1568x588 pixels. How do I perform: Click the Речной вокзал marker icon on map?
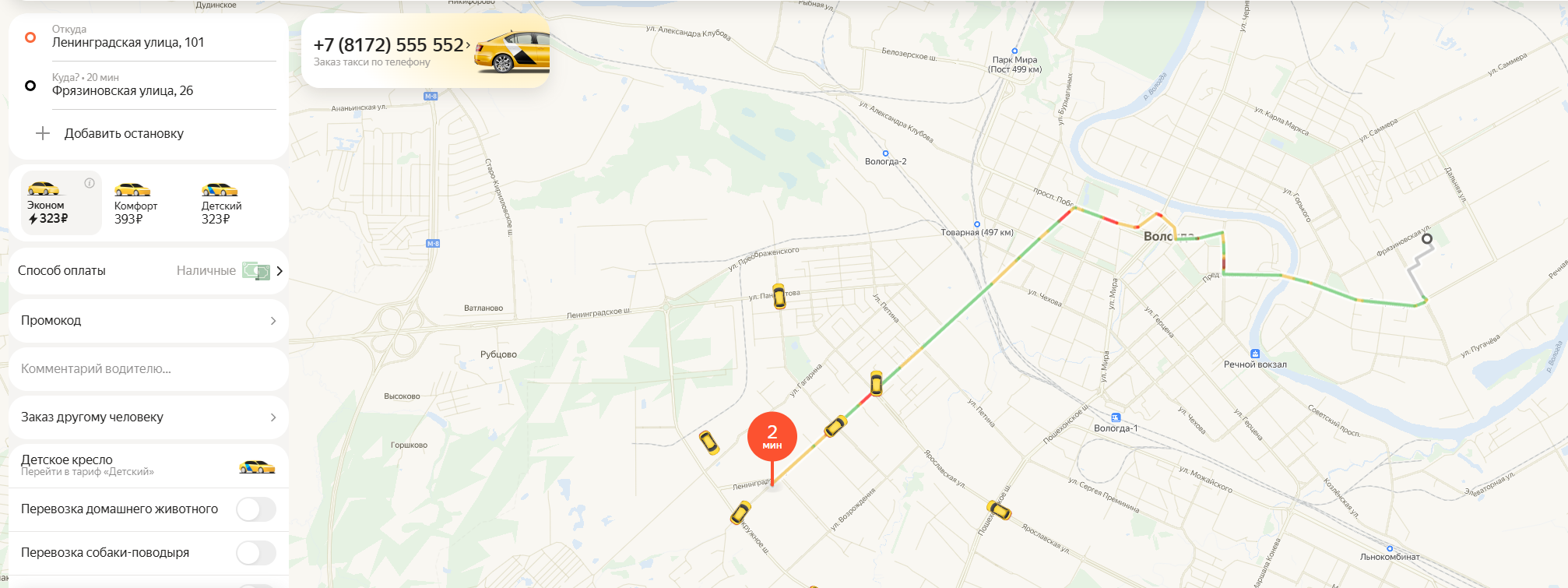(x=1255, y=354)
